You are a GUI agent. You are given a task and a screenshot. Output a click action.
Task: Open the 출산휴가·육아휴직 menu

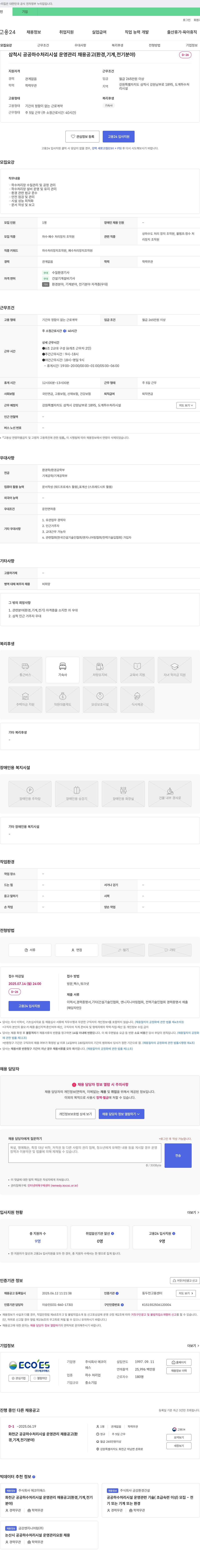(x=182, y=32)
